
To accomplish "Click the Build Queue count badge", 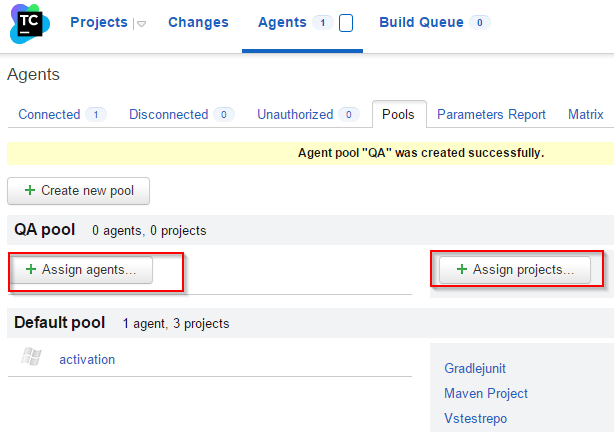I will (480, 23).
